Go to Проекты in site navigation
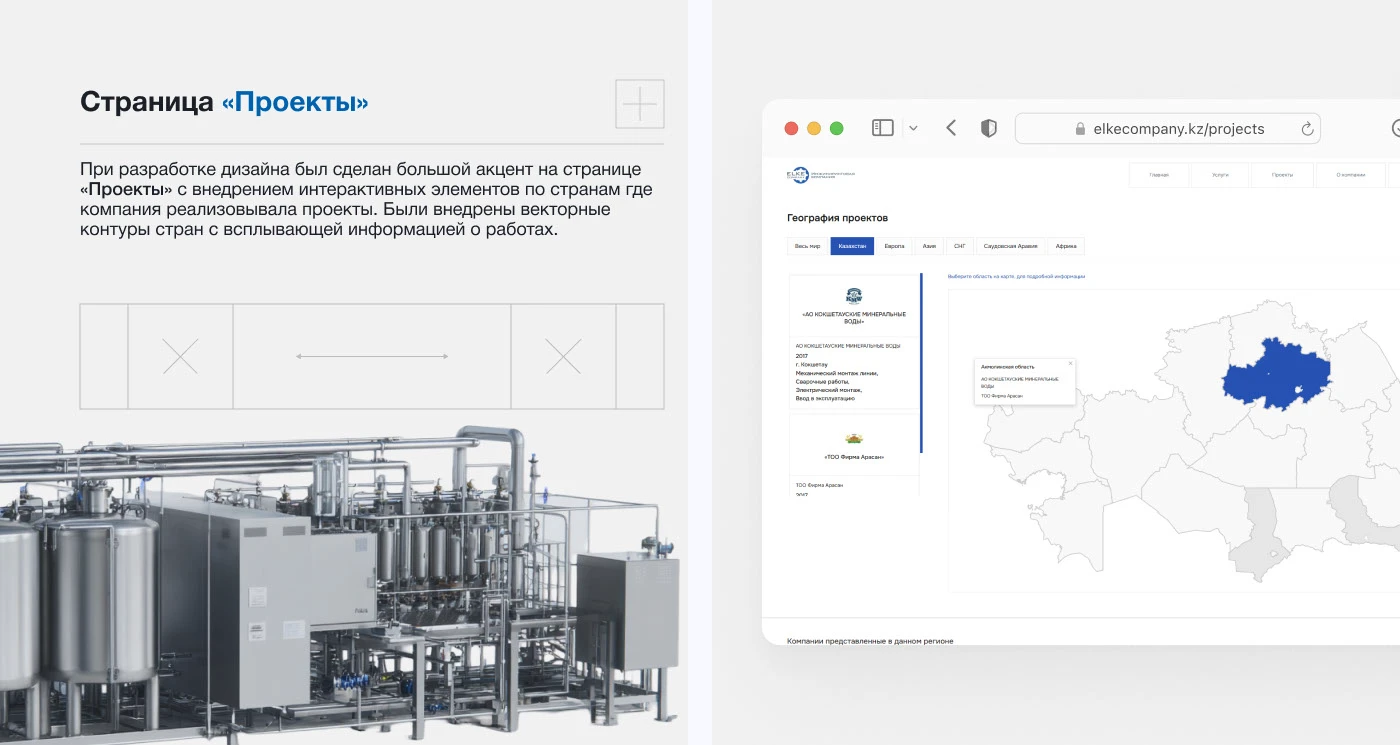The image size is (1400, 745). pos(1282,175)
